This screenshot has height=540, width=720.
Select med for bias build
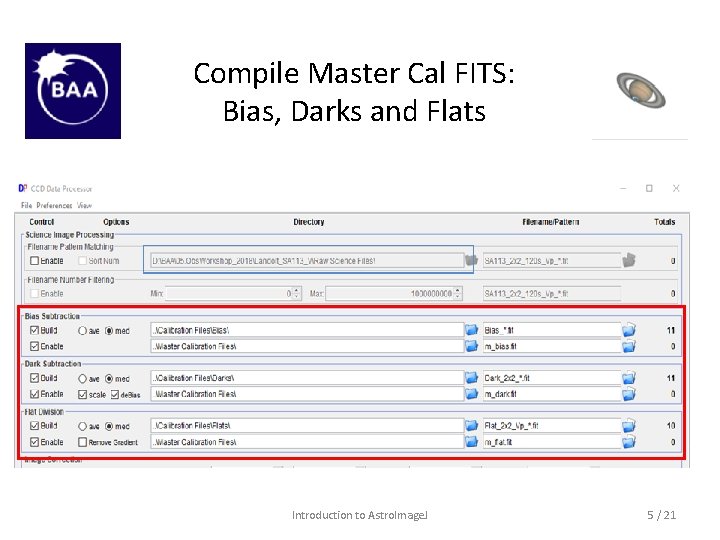pos(109,331)
